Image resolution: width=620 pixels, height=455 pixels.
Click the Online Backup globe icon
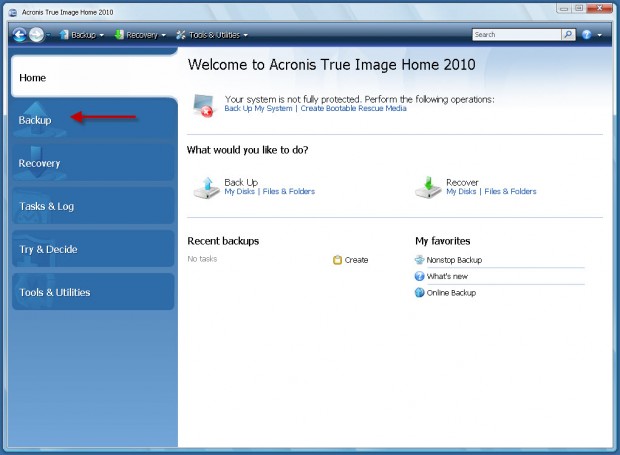click(420, 293)
